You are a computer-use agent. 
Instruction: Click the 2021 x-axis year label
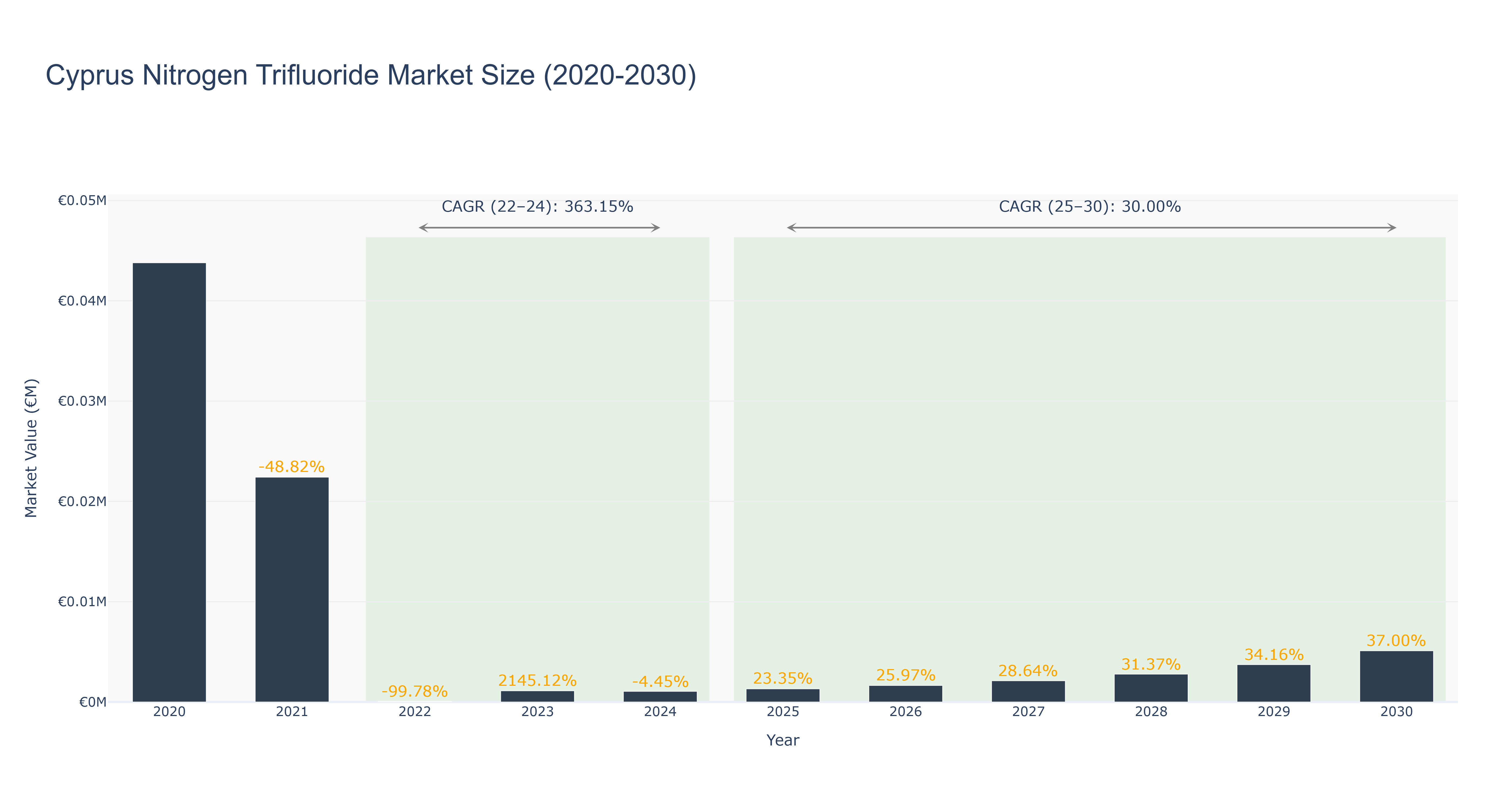click(292, 712)
